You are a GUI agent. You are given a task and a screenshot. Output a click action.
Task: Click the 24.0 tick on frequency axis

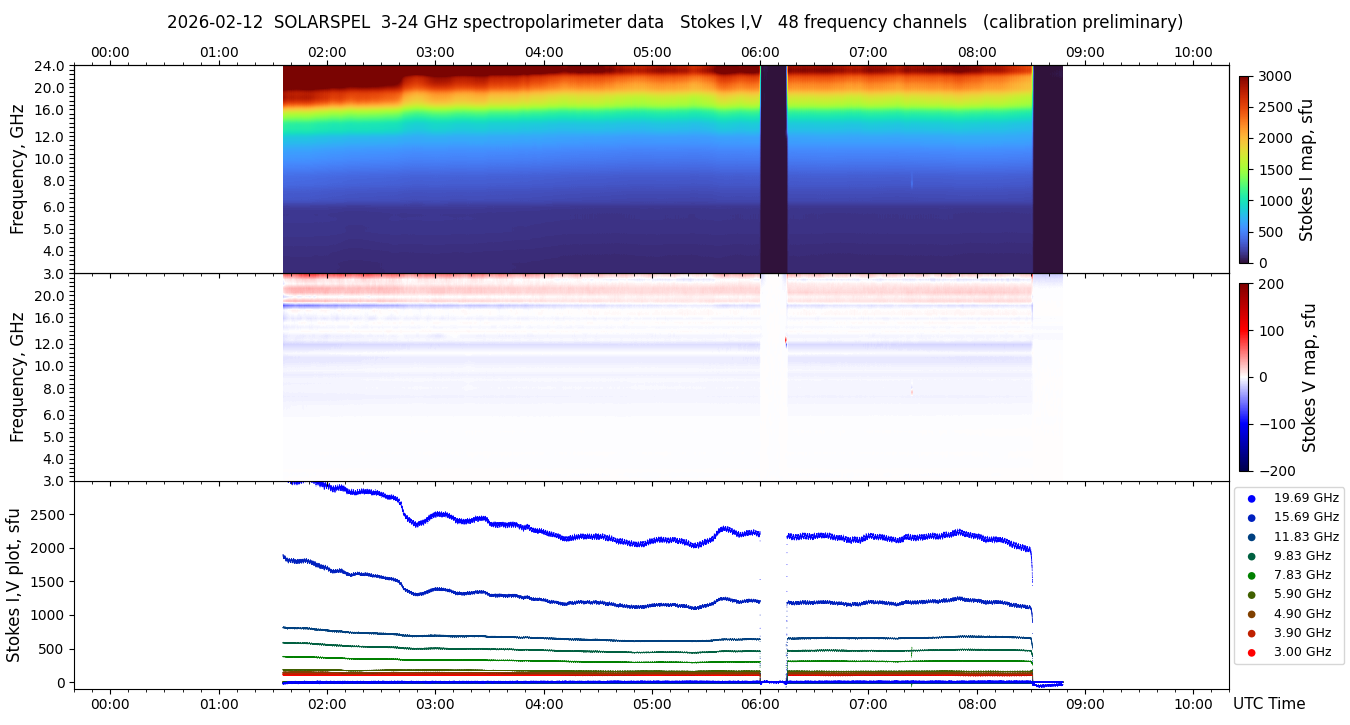(x=50, y=66)
